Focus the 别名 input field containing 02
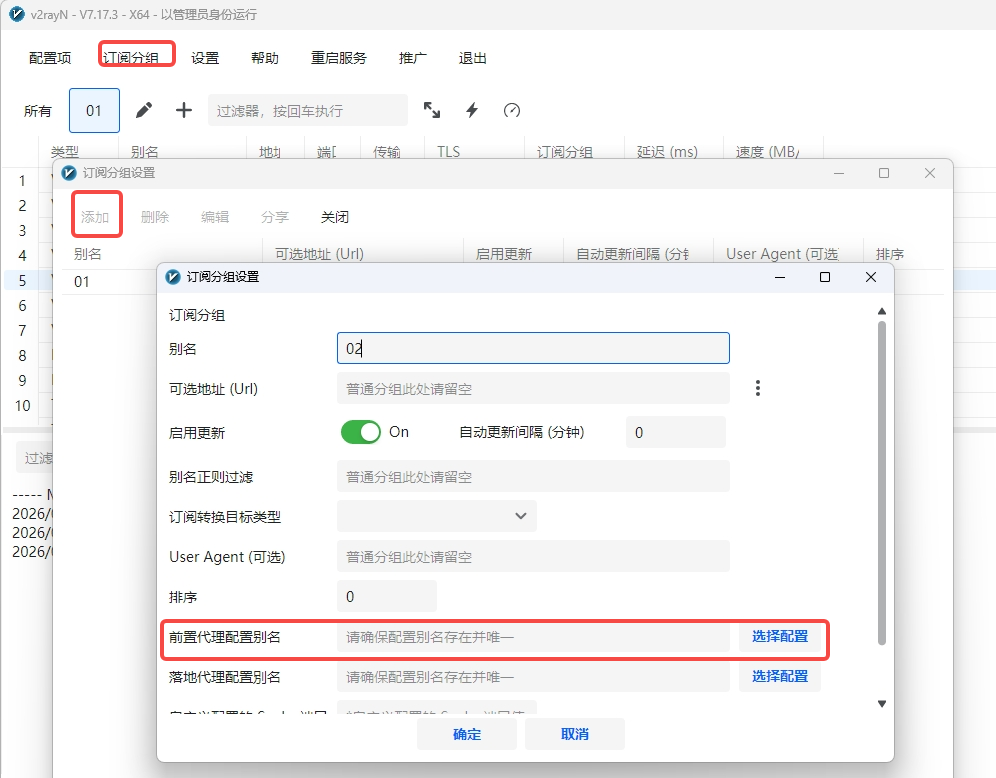Screen dimensions: 996x778 click(x=533, y=348)
